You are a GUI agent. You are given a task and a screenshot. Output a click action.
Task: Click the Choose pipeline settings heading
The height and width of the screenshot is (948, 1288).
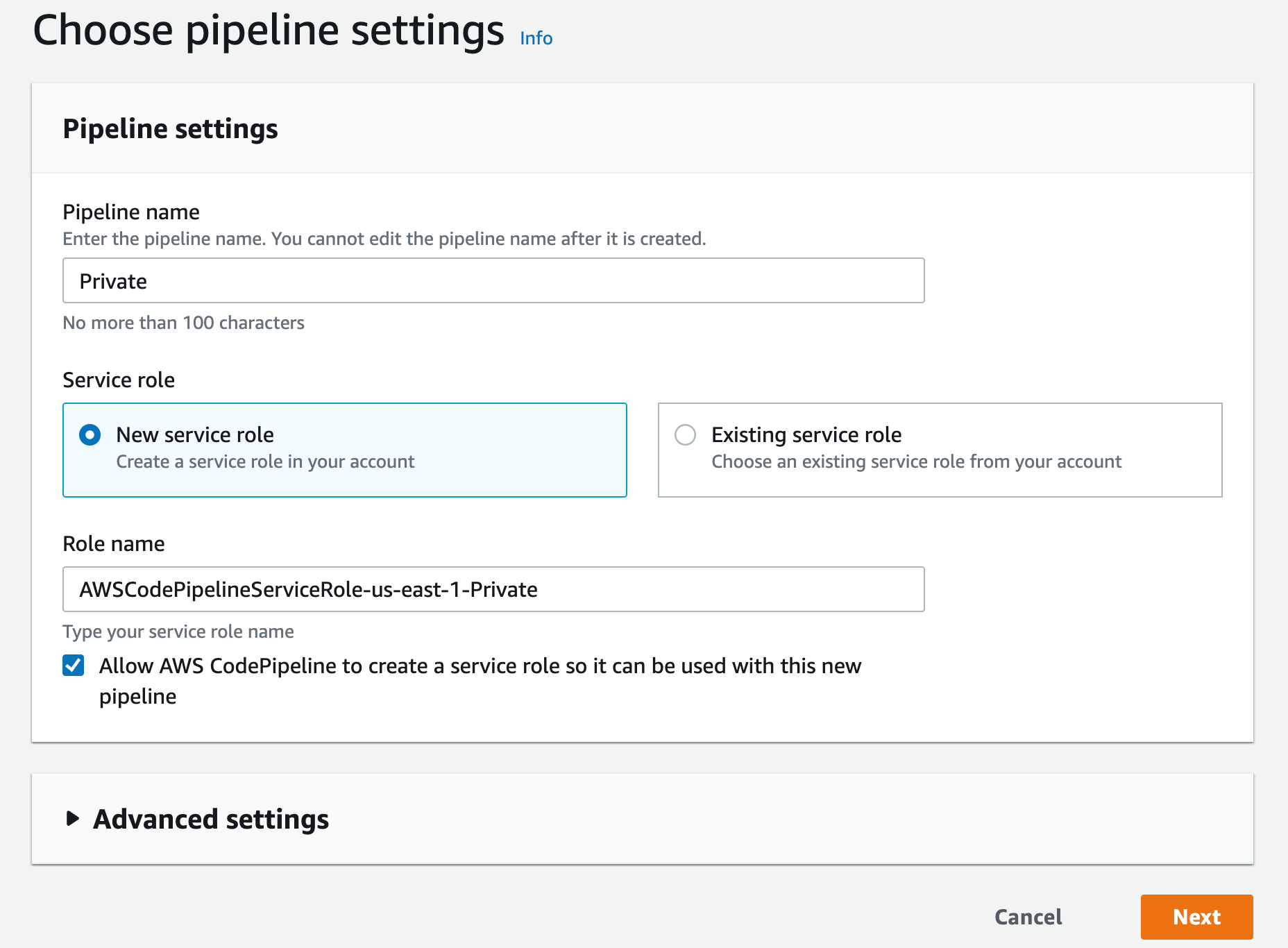tap(270, 29)
